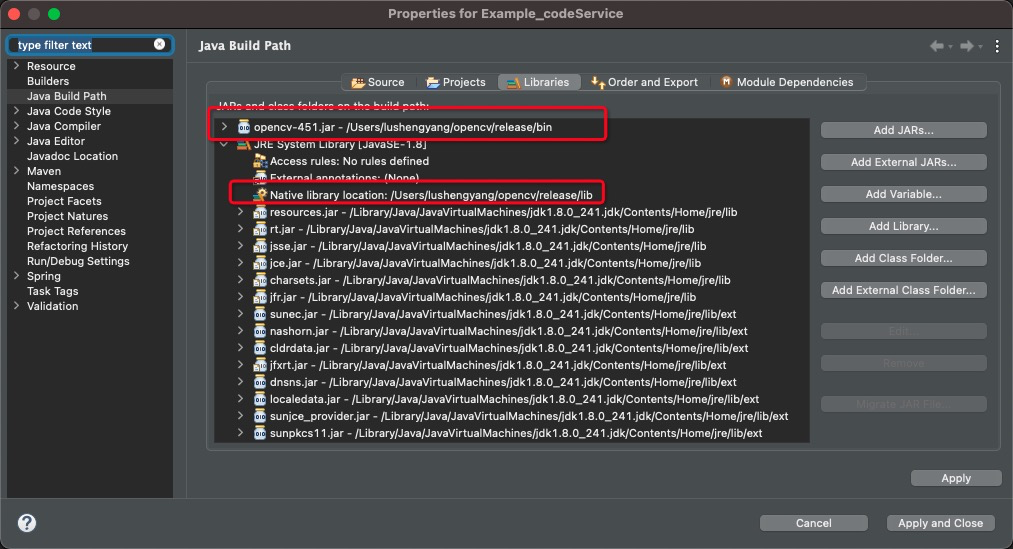Select Task Tags in the sidebar
Image resolution: width=1013 pixels, height=549 pixels.
point(52,291)
